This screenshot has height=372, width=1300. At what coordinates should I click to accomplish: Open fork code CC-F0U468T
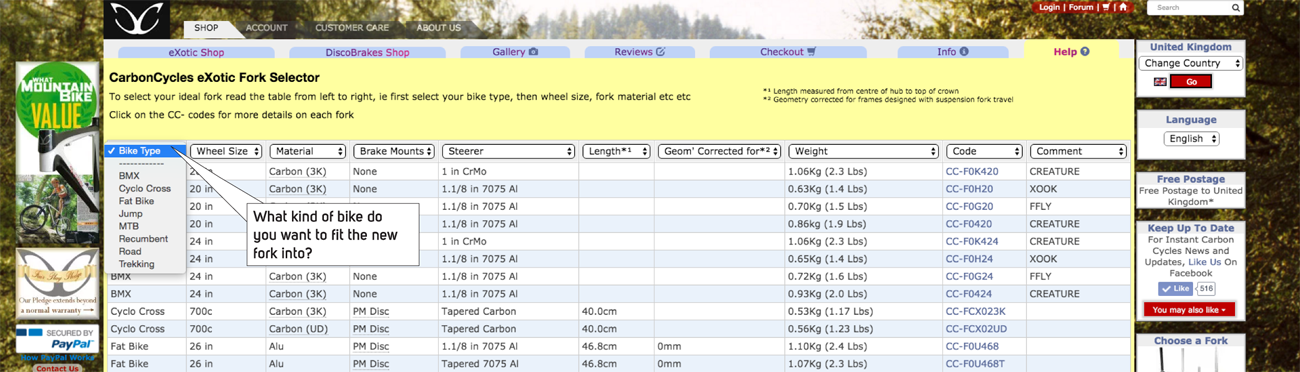[x=975, y=364]
